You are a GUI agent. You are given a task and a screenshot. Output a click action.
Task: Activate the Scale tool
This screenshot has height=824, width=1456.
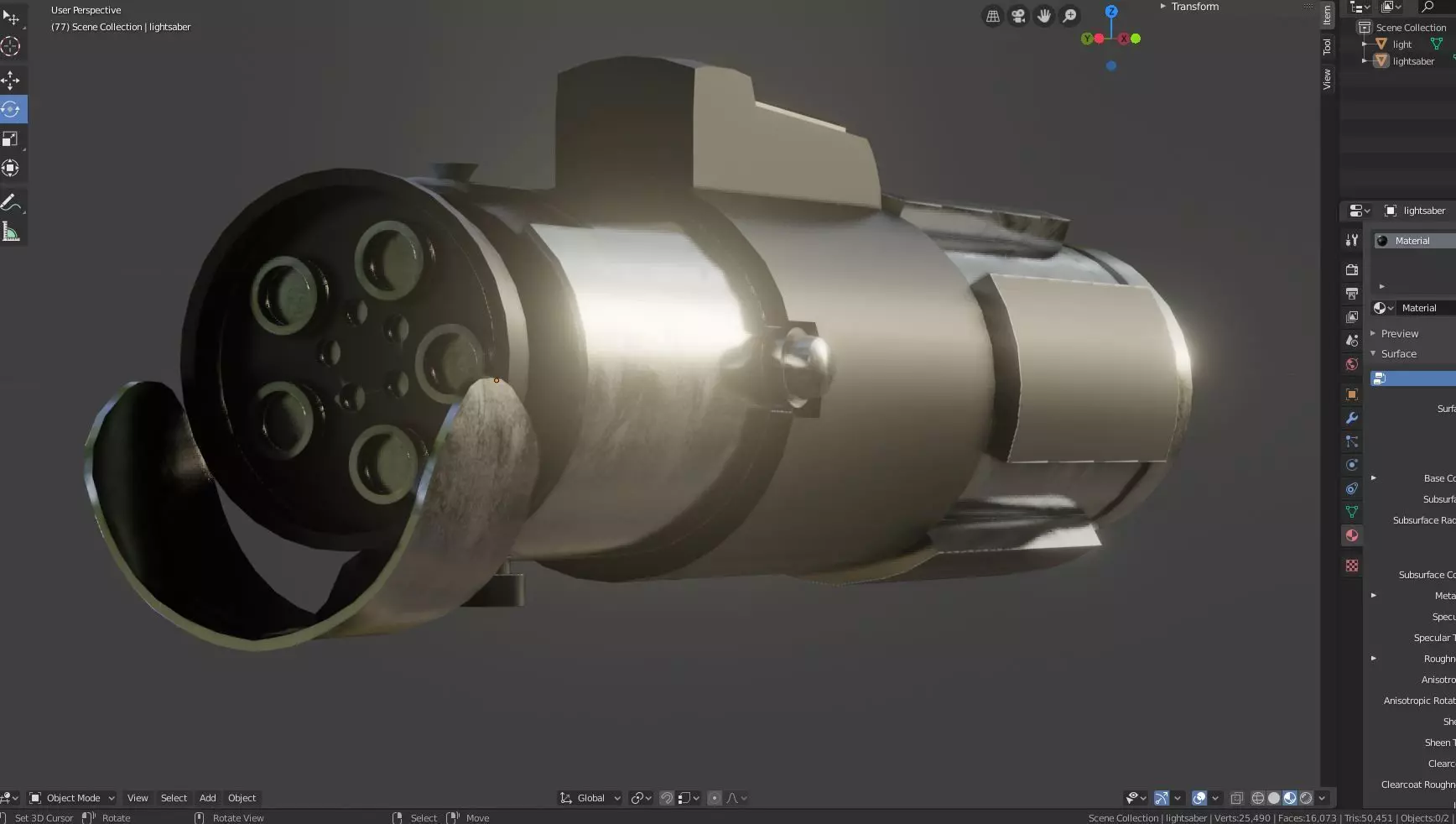[11, 138]
